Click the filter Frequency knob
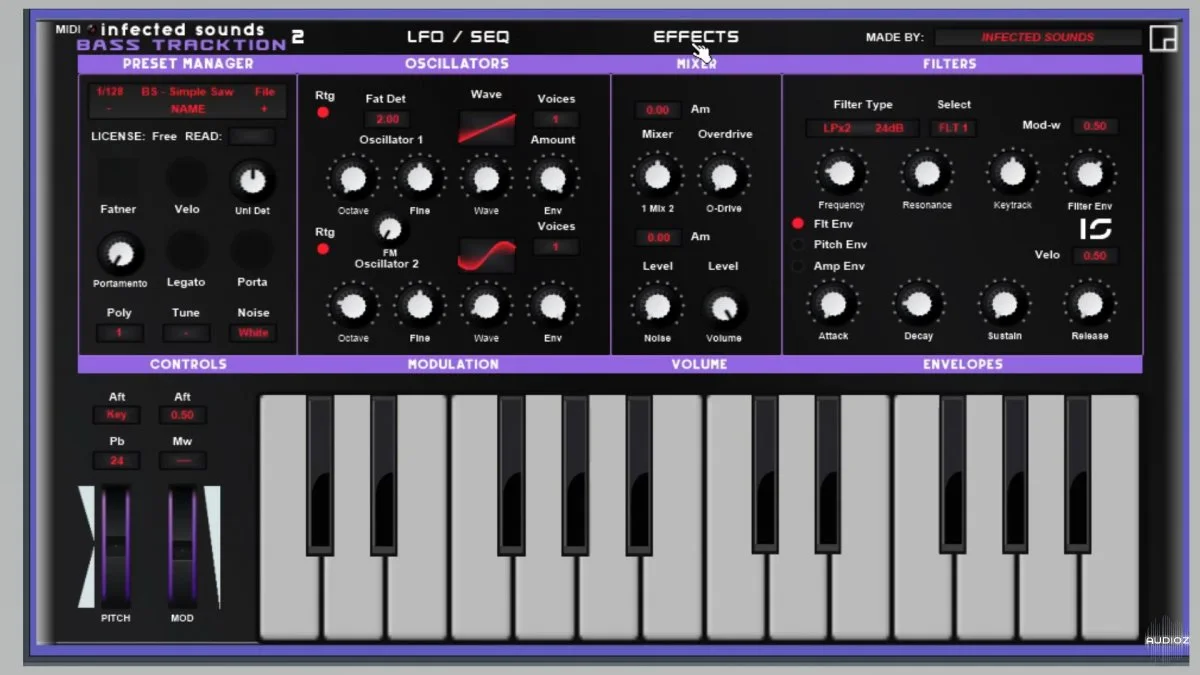 tap(841, 173)
